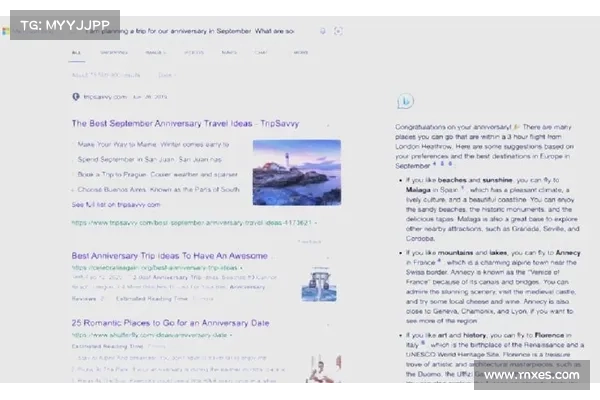Open the lighthouse thumbnail image

[296, 171]
